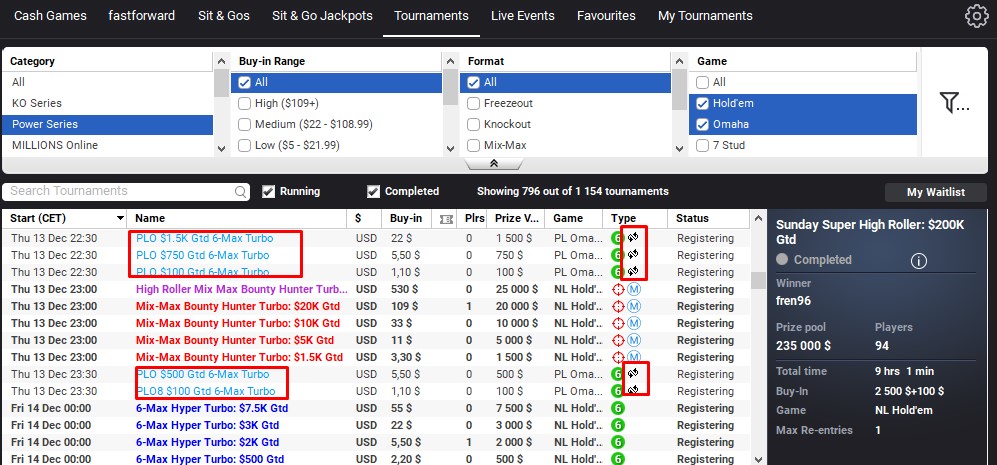Uncheck the Hold'em game filter

[702, 103]
